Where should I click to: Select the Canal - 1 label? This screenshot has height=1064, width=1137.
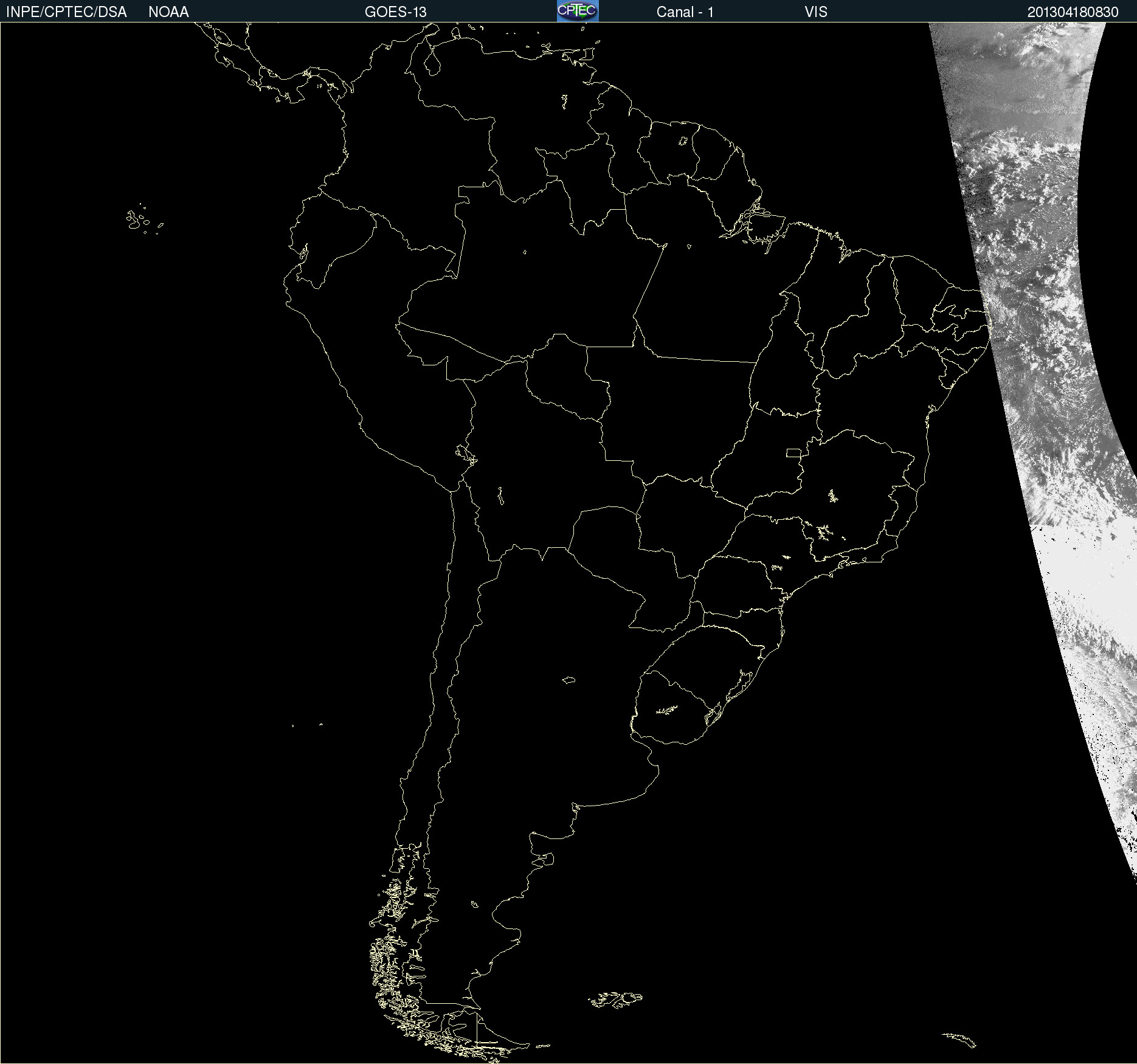pos(685,12)
